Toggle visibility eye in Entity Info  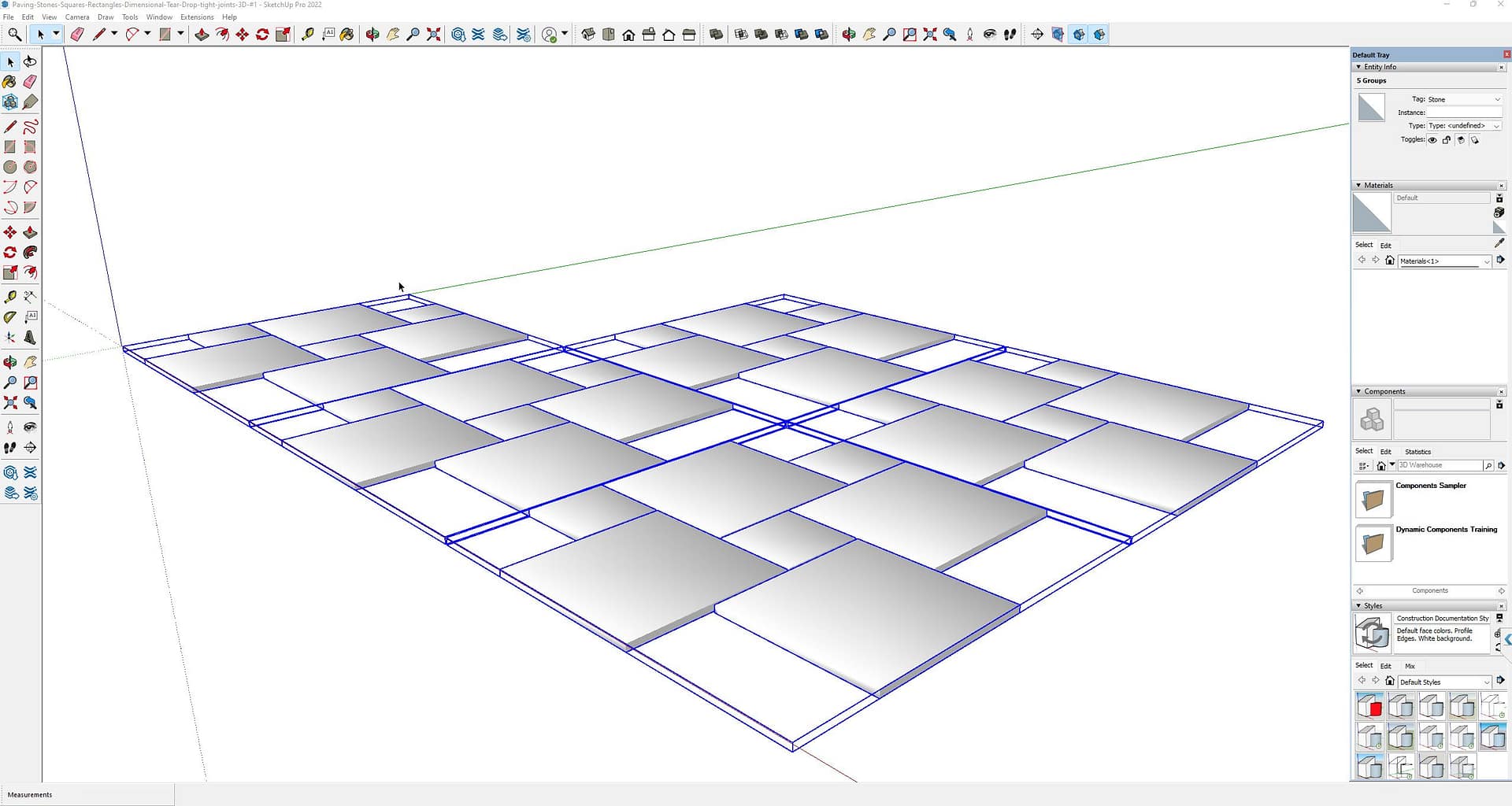coord(1432,140)
